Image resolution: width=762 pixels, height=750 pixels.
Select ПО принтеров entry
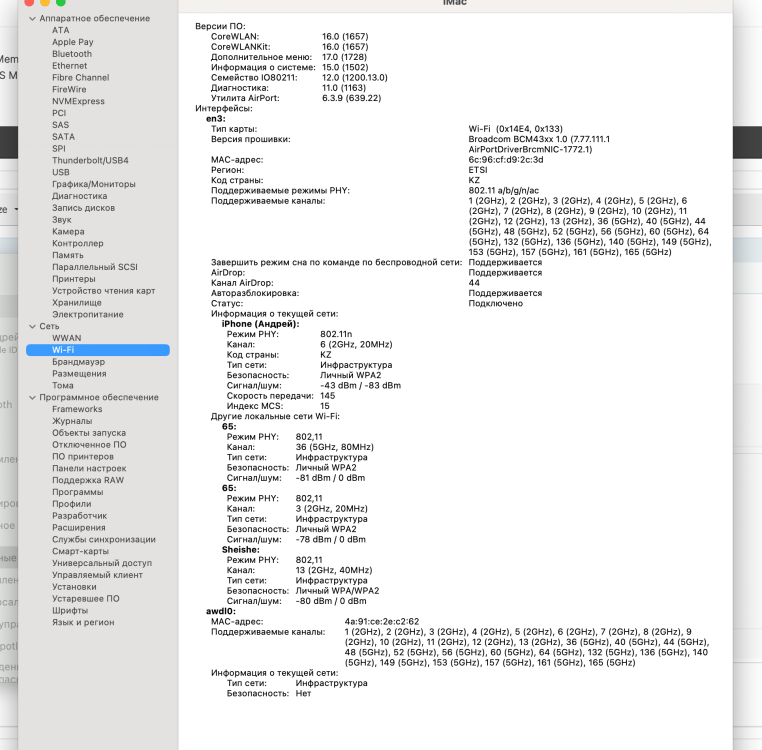[x=83, y=456]
